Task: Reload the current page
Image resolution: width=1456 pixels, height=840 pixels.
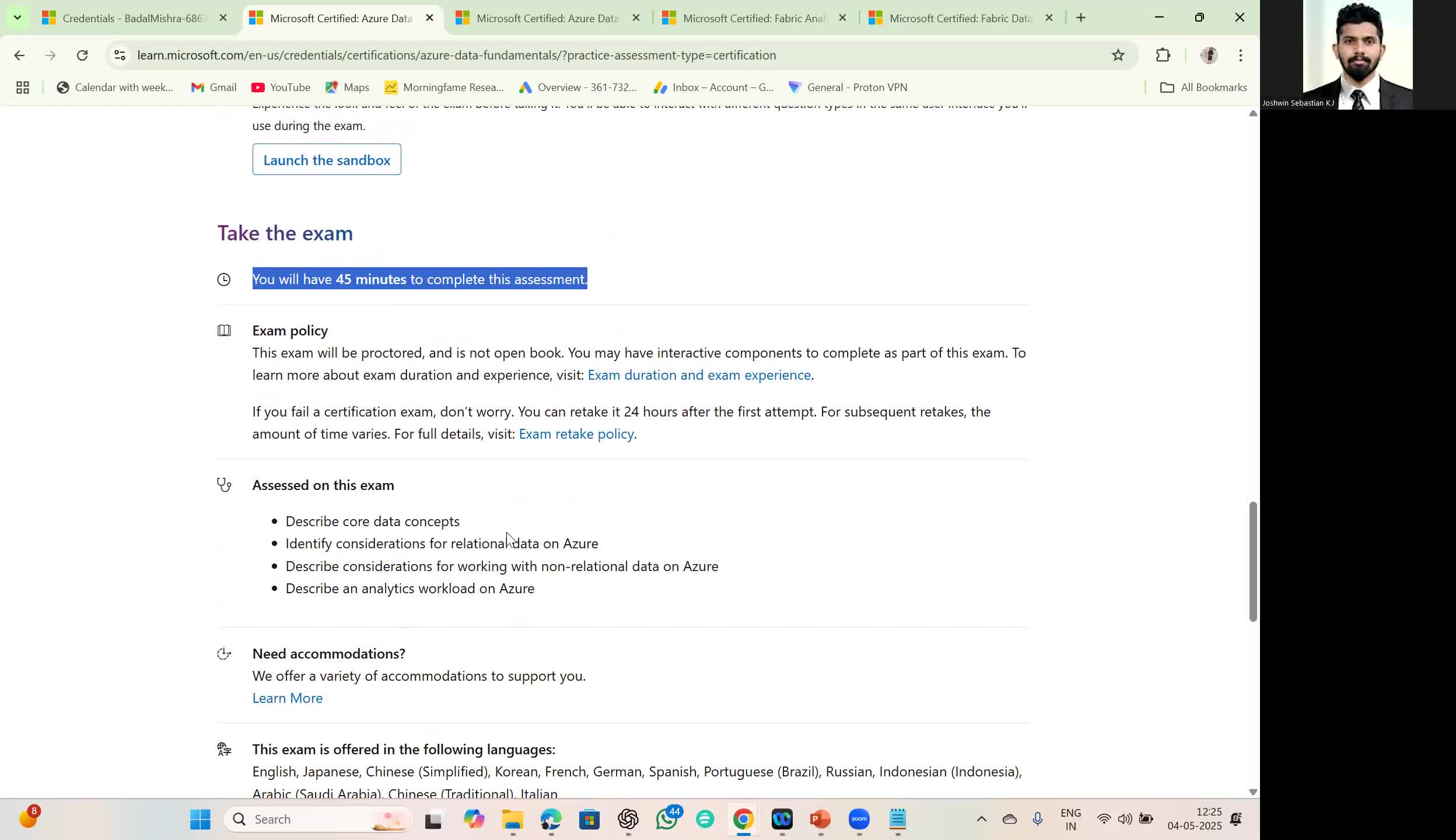Action: point(82,55)
